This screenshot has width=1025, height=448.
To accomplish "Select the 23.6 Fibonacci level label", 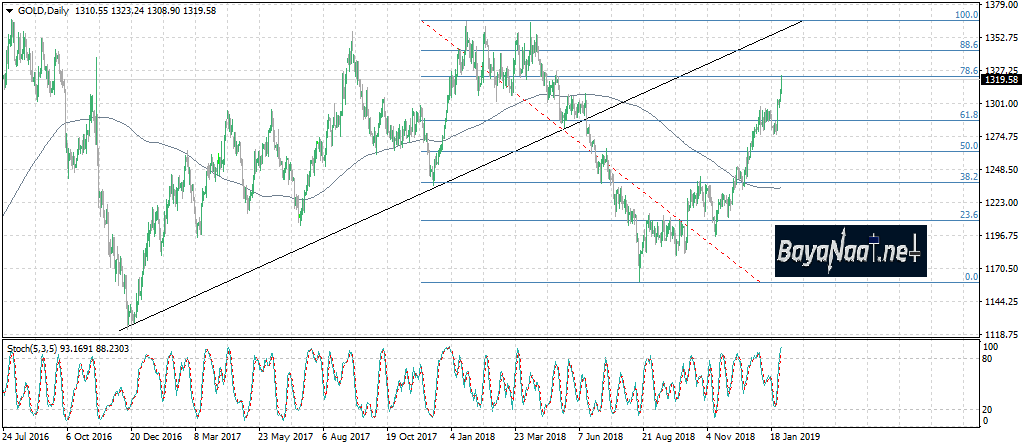I will click(967, 215).
